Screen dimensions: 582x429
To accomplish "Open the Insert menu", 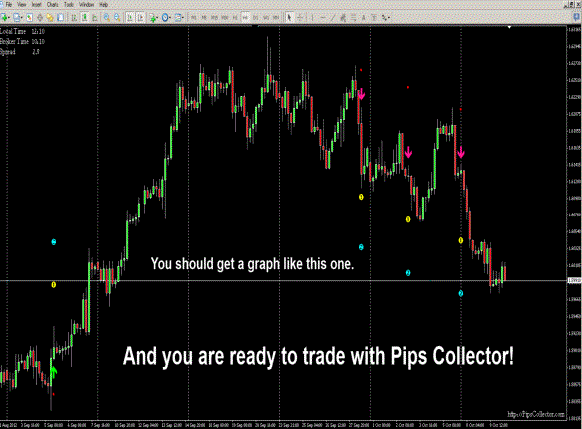I will coord(36,5).
